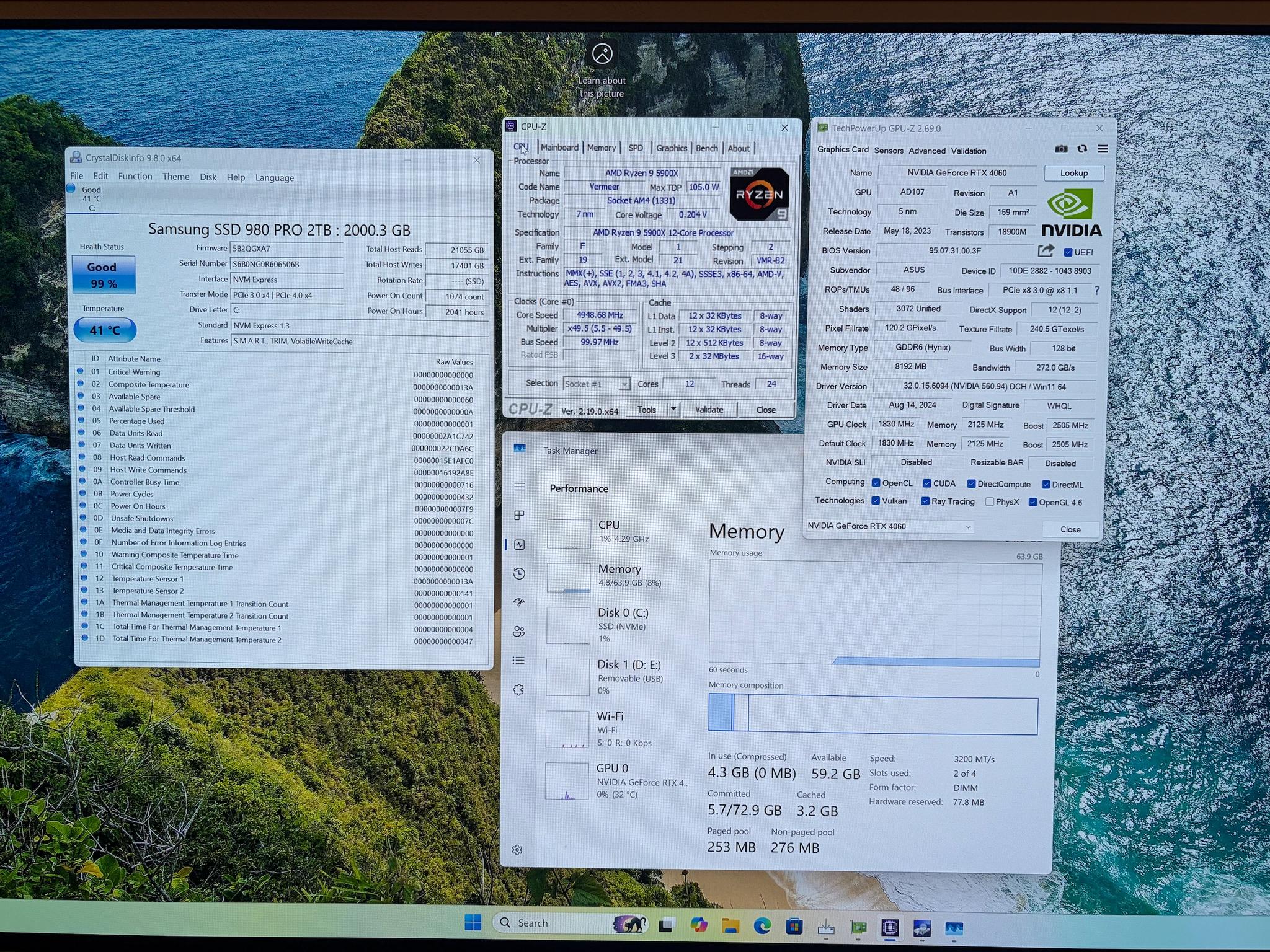Image resolution: width=1270 pixels, height=952 pixels.
Task: Open Microsoft Store from taskbar
Action: pos(794,927)
